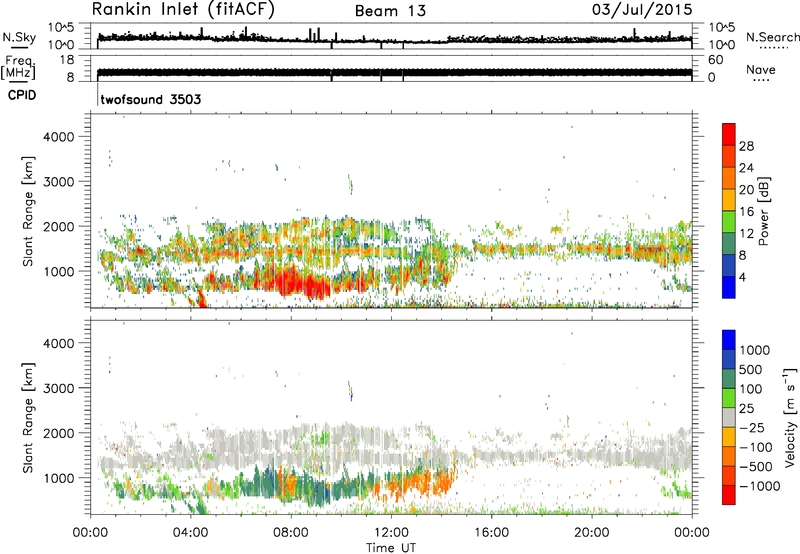This screenshot has height=554, width=800.
Task: Click the "twofsound 3503" control program text
Action: 151,99
